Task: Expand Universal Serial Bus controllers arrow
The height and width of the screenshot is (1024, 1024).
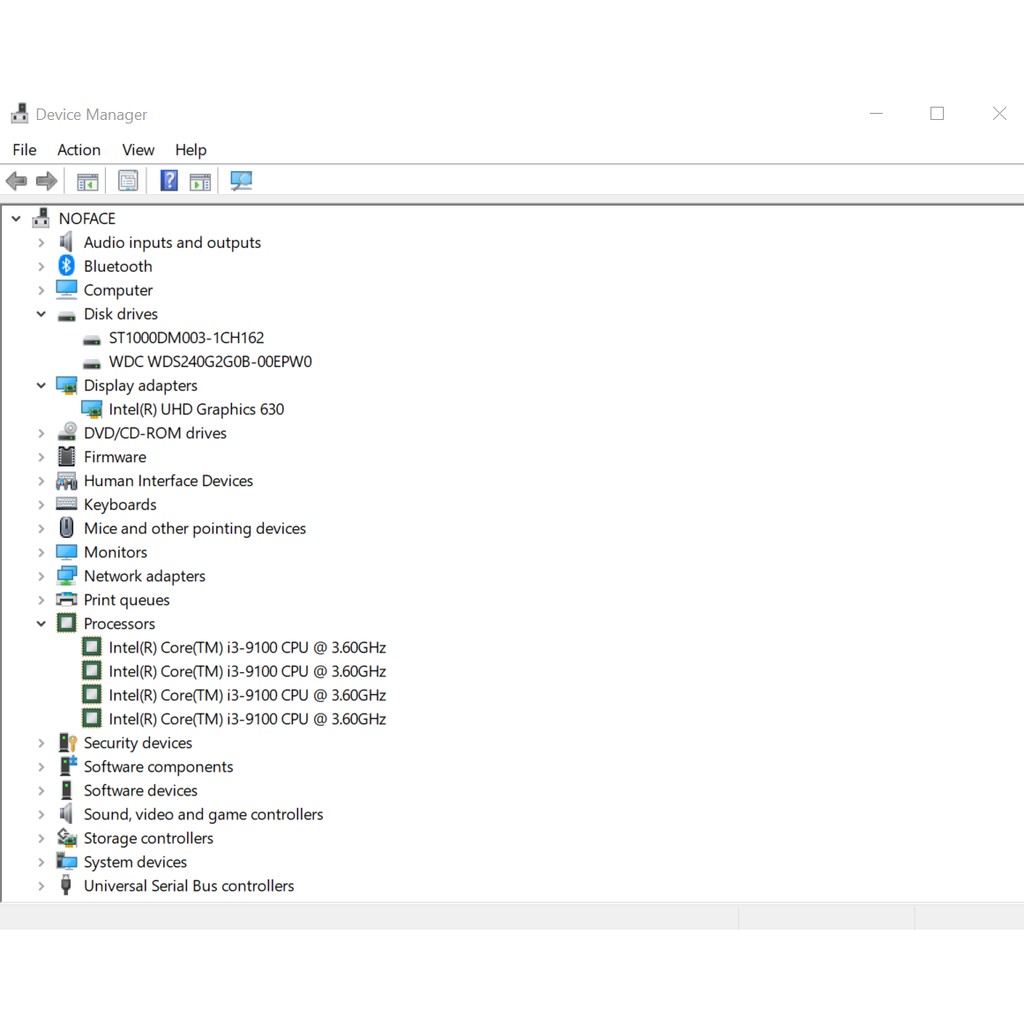Action: [41, 886]
